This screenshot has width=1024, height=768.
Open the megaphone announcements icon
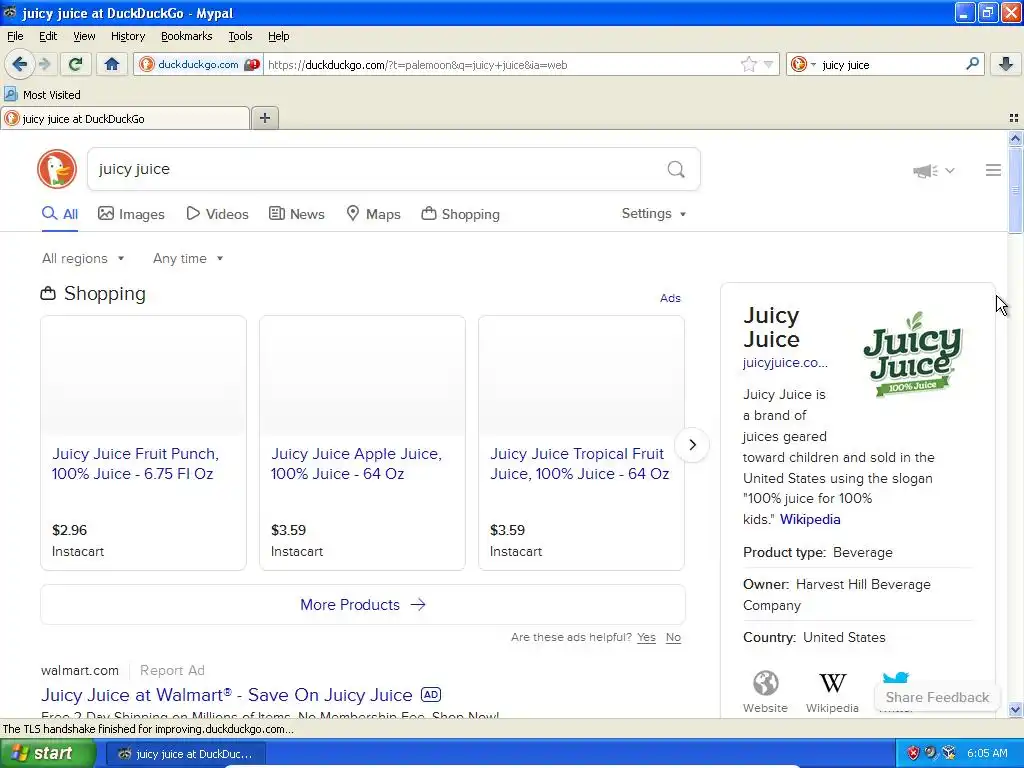[925, 171]
